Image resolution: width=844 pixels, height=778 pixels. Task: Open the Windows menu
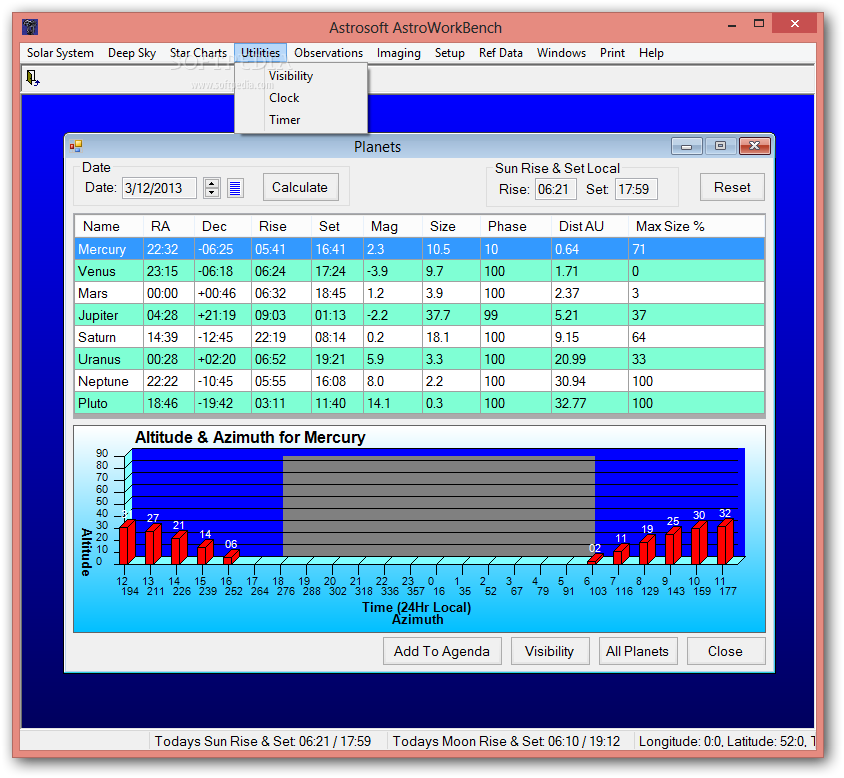(561, 53)
